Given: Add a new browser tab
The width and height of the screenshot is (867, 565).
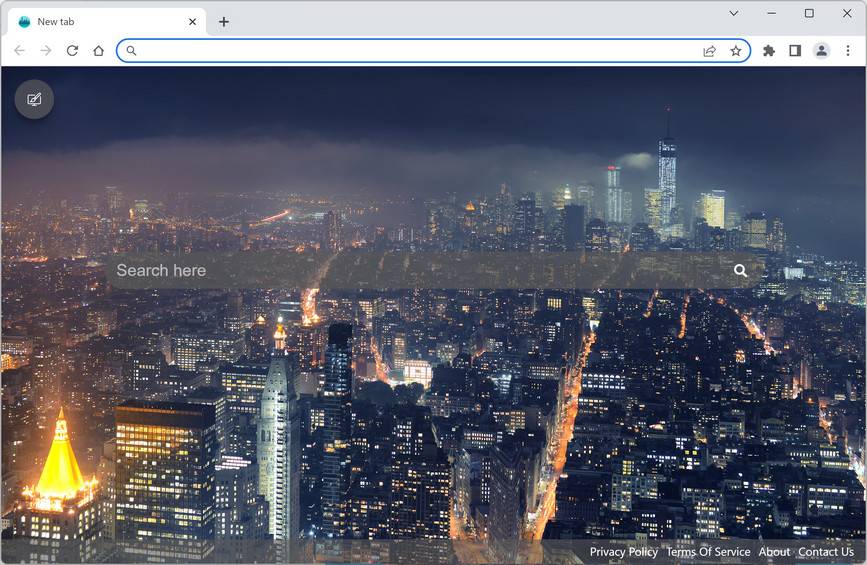Looking at the screenshot, I should [223, 22].
